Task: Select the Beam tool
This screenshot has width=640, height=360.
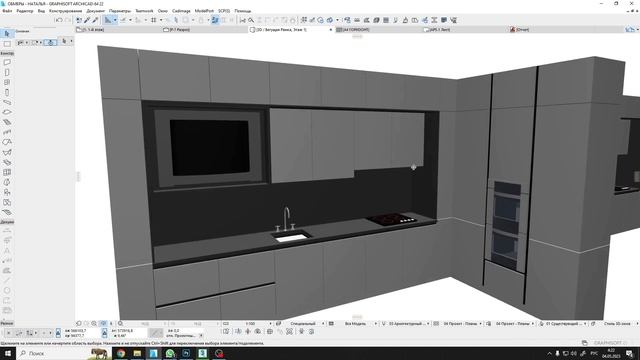Action: click(x=7, y=102)
